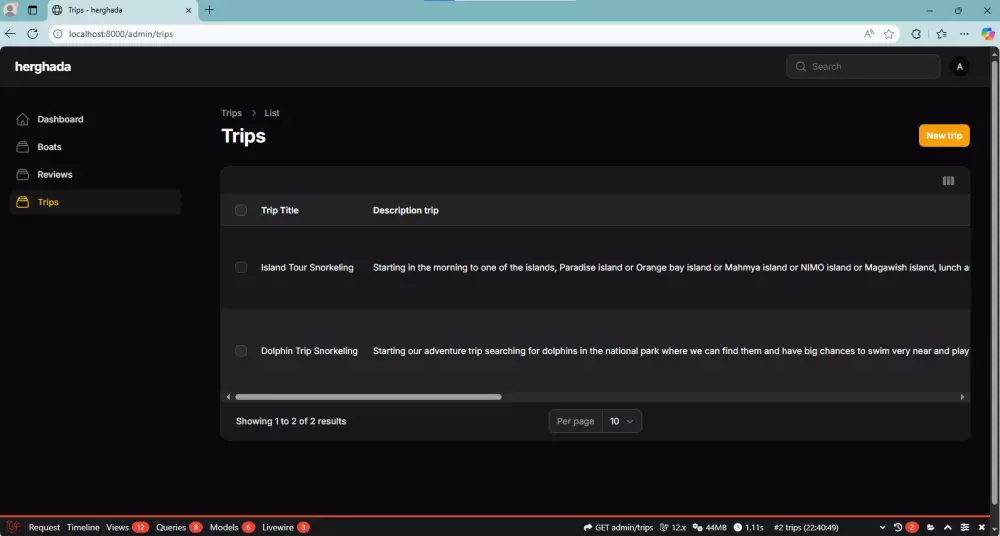The width and height of the screenshot is (1000, 536).
Task: Select #2 trips request in debugbar
Action: tap(806, 528)
